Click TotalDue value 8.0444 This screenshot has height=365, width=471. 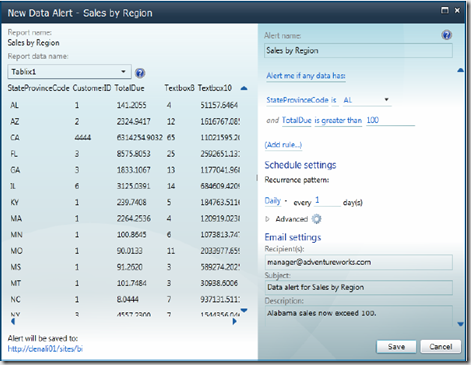(x=127, y=299)
